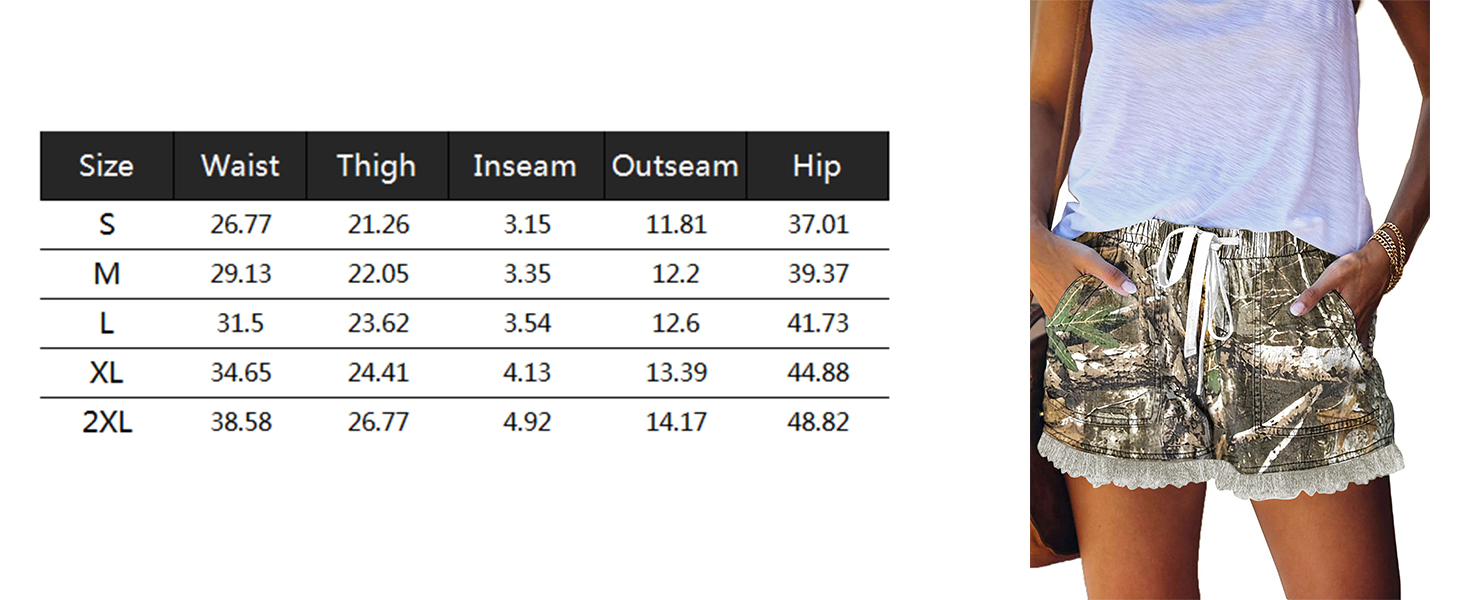Click the Outseam column header
Image resolution: width=1464 pixels, height=600 pixels.
tap(675, 166)
